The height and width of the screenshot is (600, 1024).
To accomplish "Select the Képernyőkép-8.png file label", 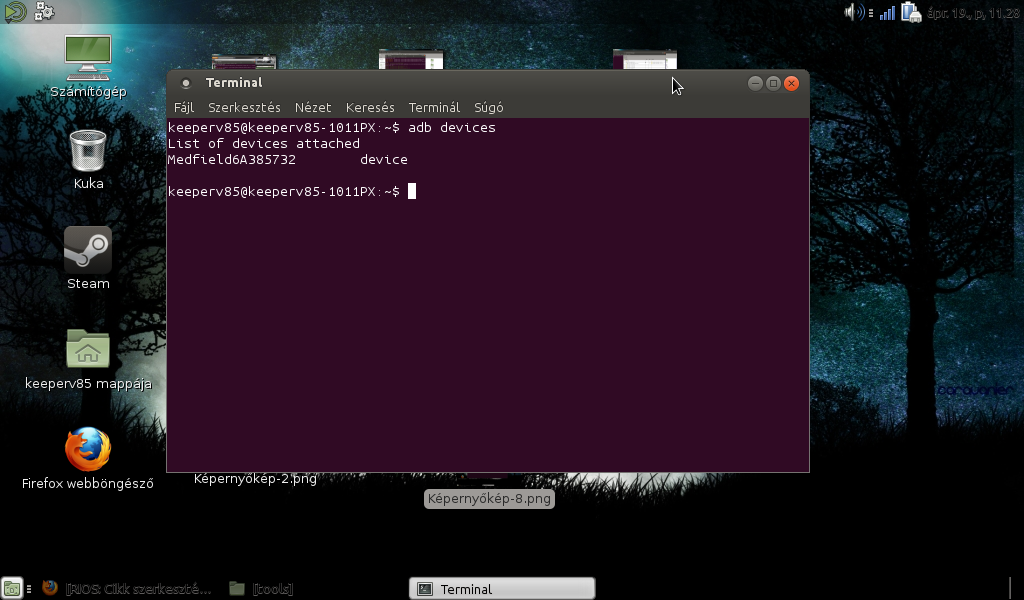I will (x=489, y=499).
